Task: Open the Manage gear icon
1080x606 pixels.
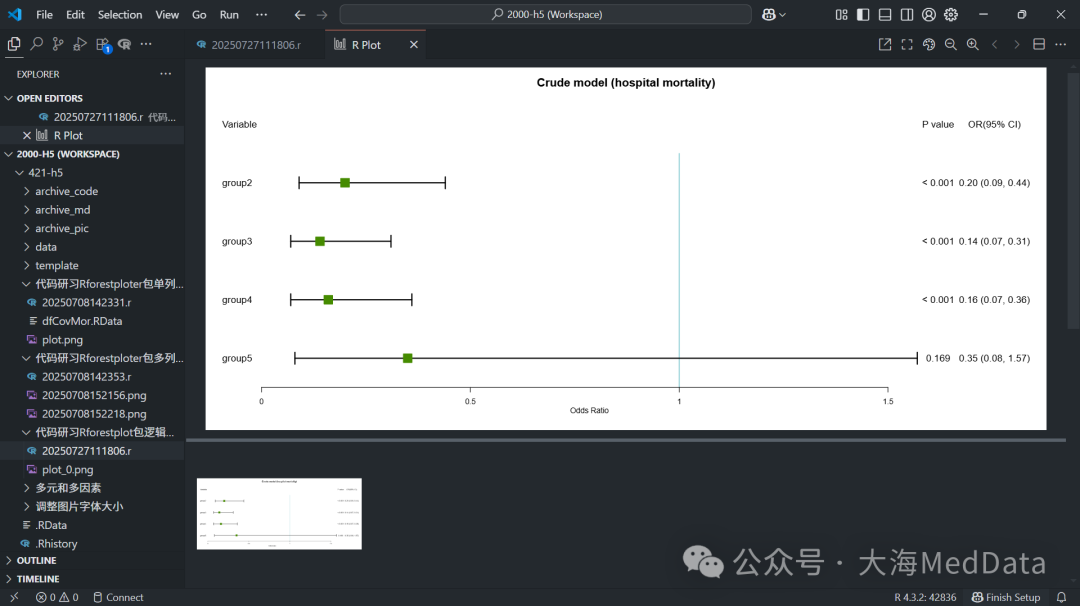Action: tap(951, 14)
